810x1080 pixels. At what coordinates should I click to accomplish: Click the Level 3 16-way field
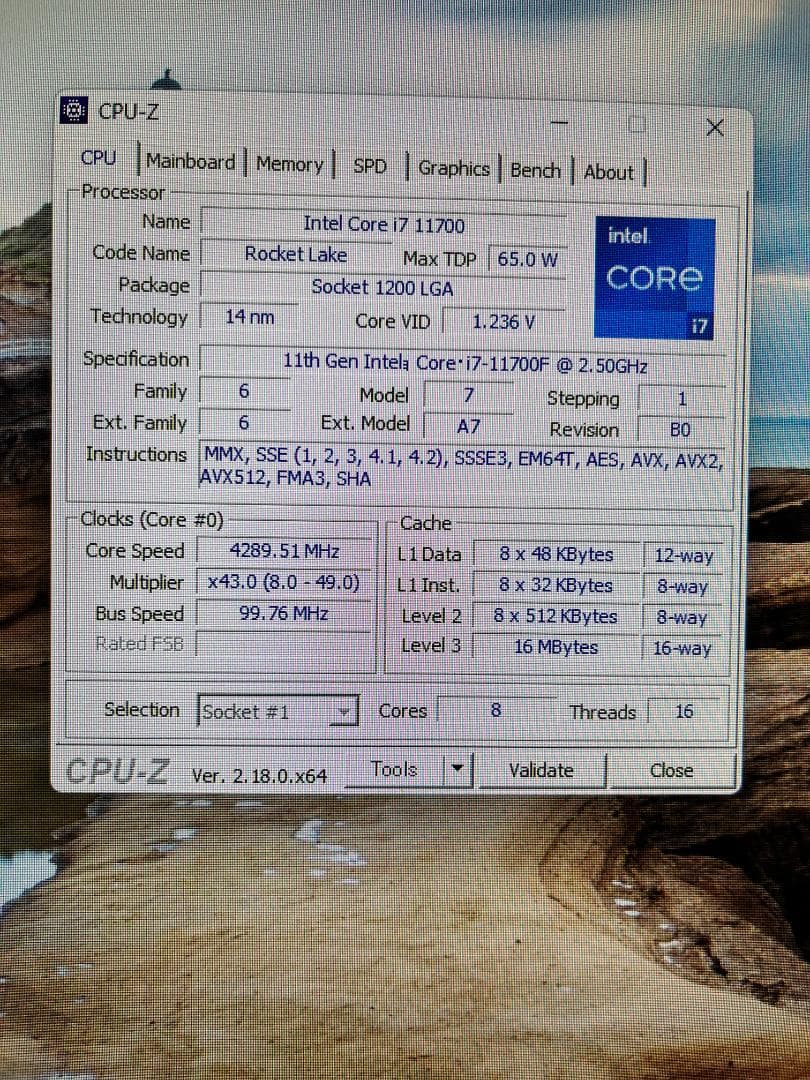tap(683, 648)
